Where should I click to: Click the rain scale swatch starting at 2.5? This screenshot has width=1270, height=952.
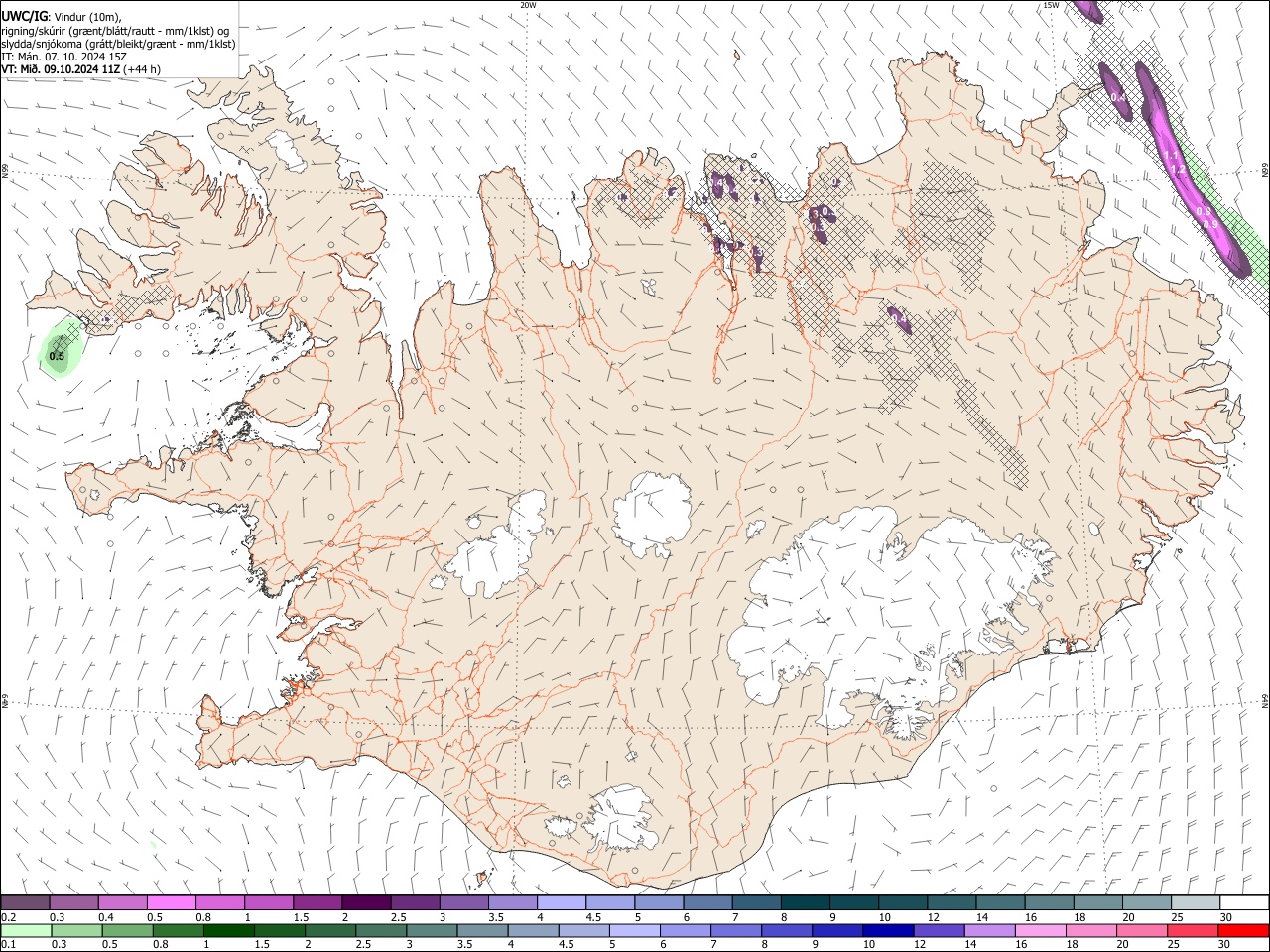tap(380, 930)
